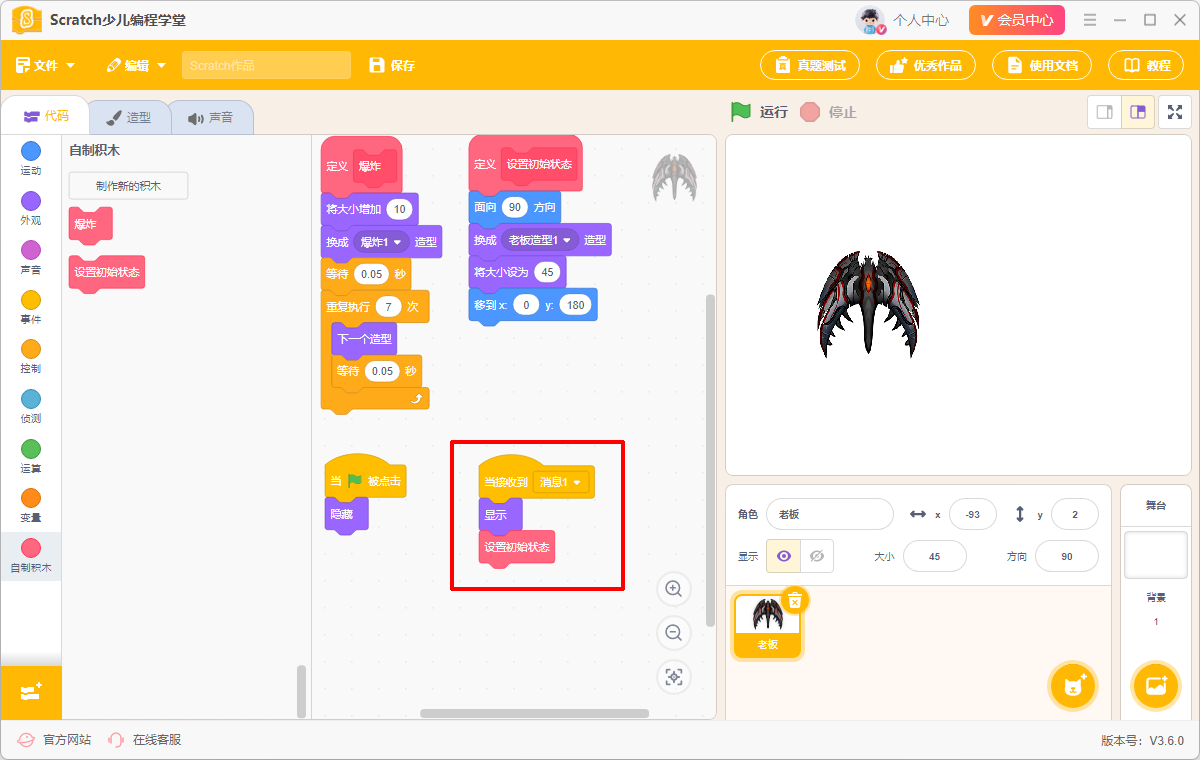
Task: Show the sprite with eye toggle
Action: click(783, 556)
